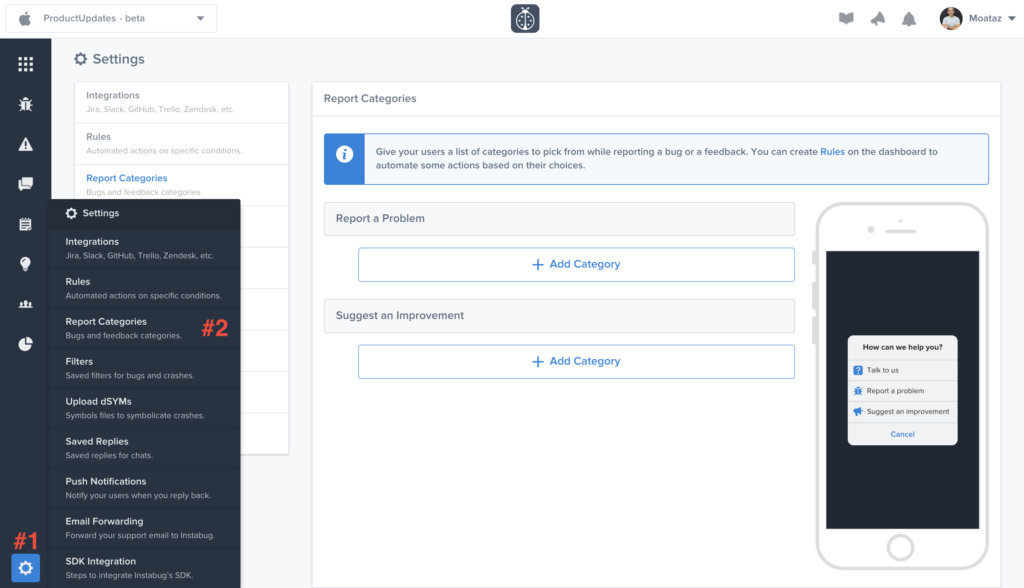Open the bug reports section
The height and width of the screenshot is (588, 1024).
(x=25, y=103)
